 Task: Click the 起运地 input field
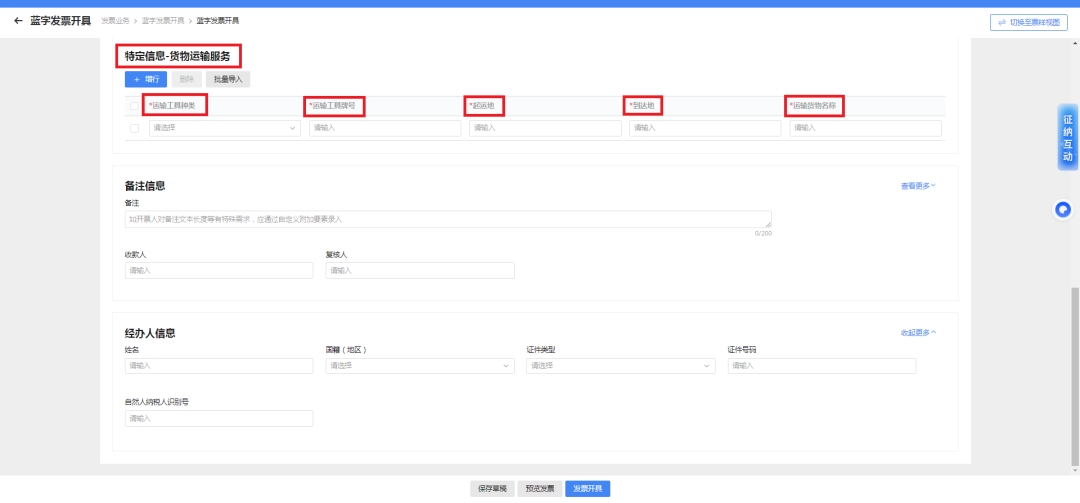click(x=546, y=128)
